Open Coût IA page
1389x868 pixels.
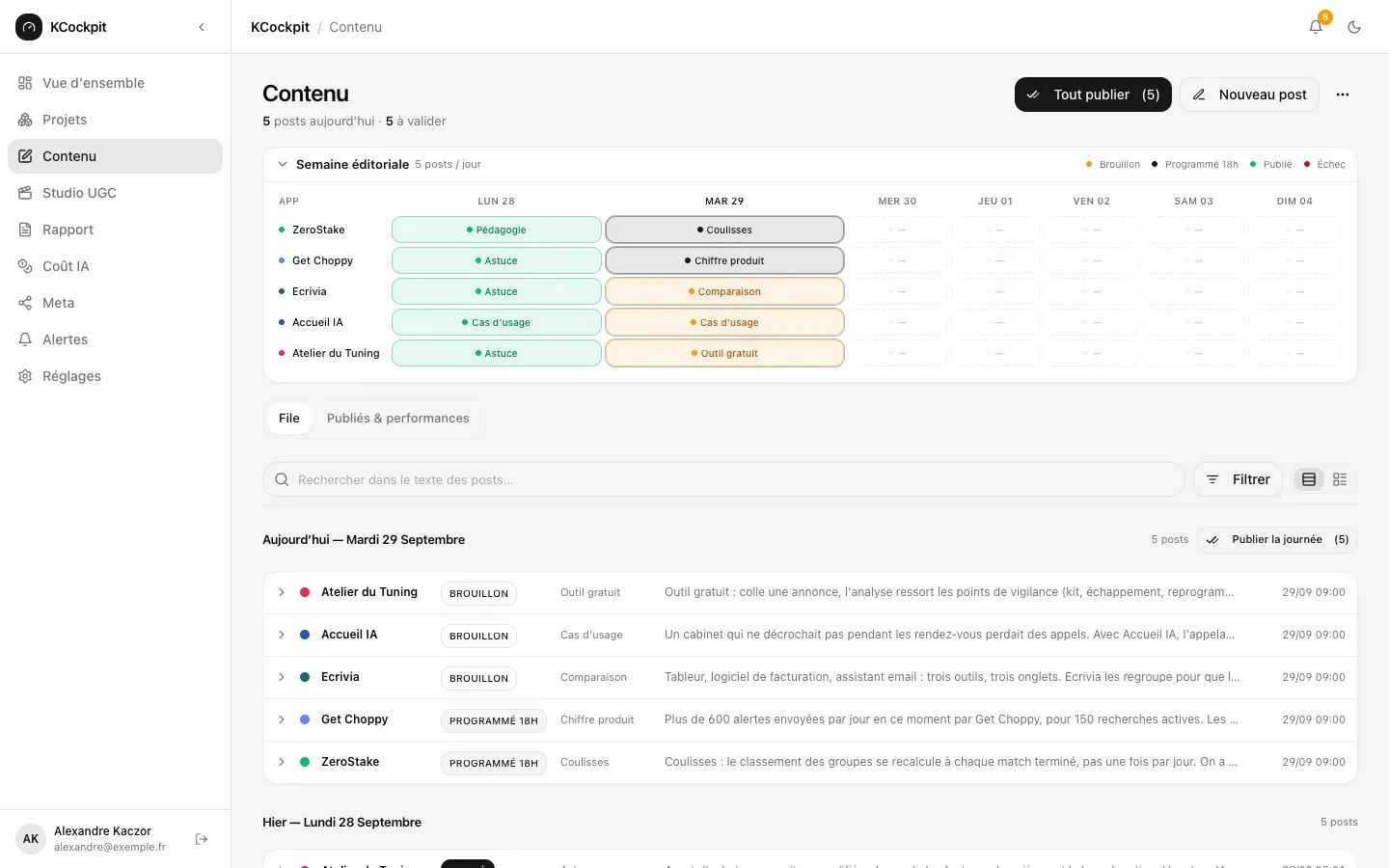tap(115, 266)
